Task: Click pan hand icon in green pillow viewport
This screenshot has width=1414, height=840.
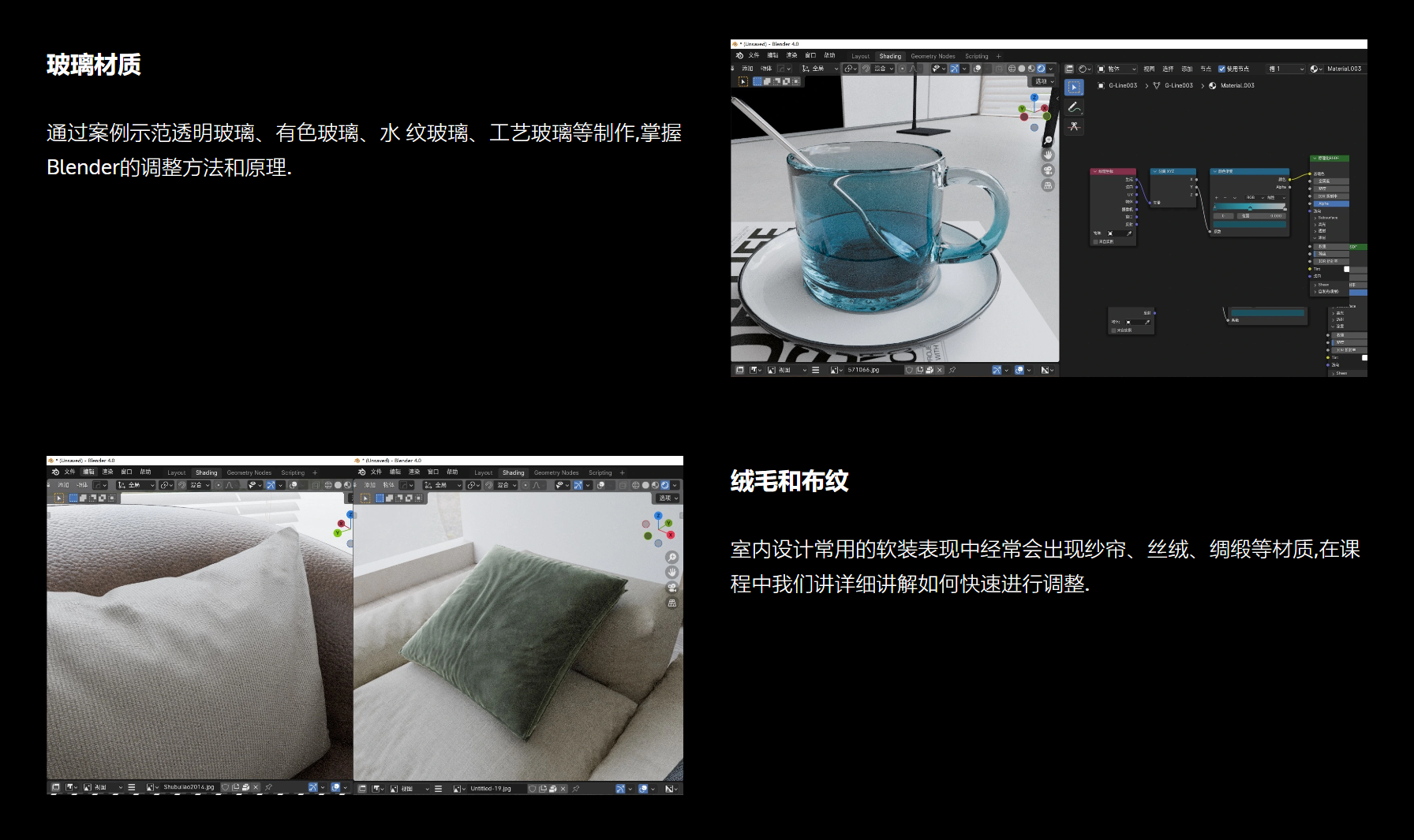Action: tap(672, 572)
